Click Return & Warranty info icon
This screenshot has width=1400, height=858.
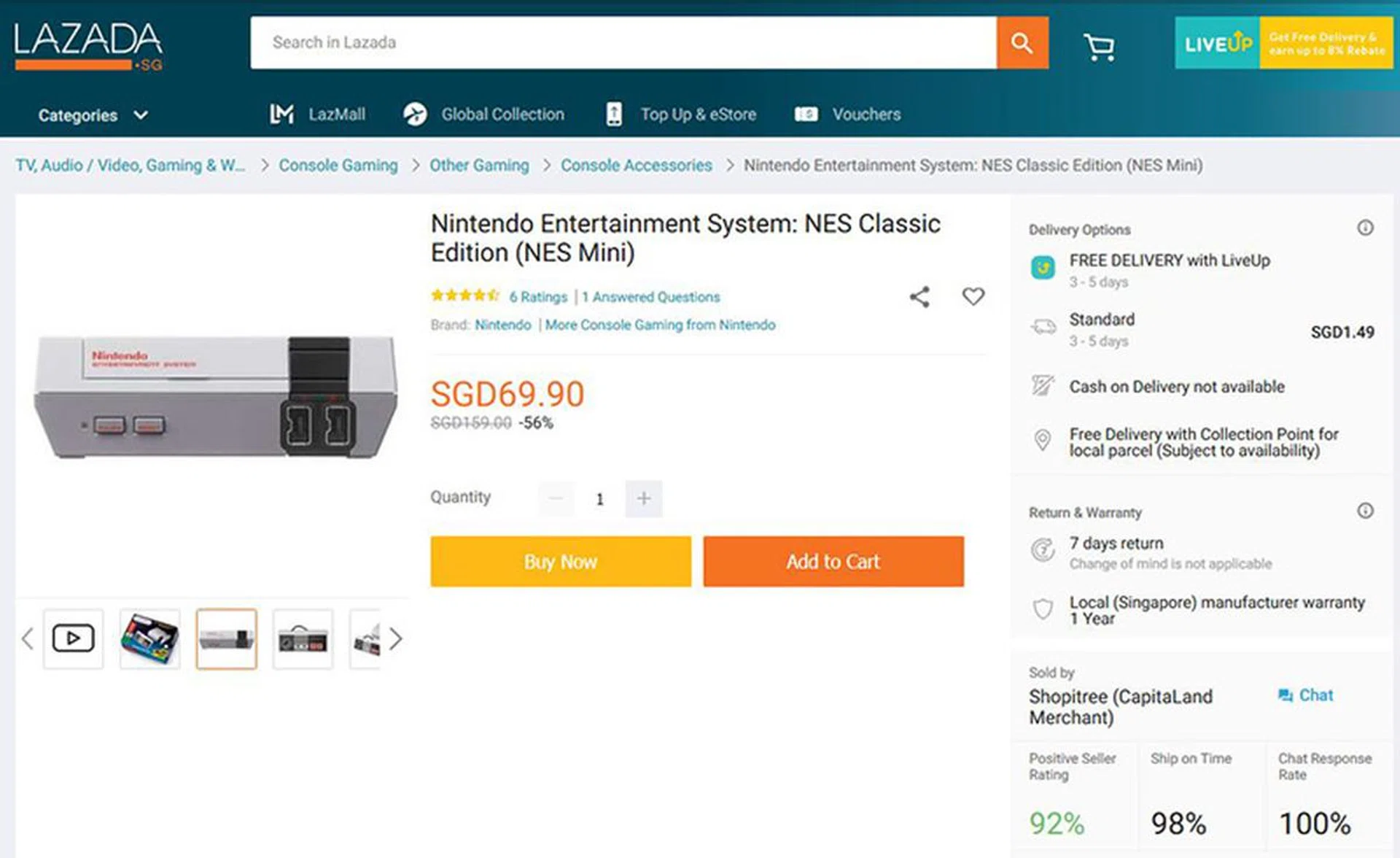pyautogui.click(x=1365, y=511)
